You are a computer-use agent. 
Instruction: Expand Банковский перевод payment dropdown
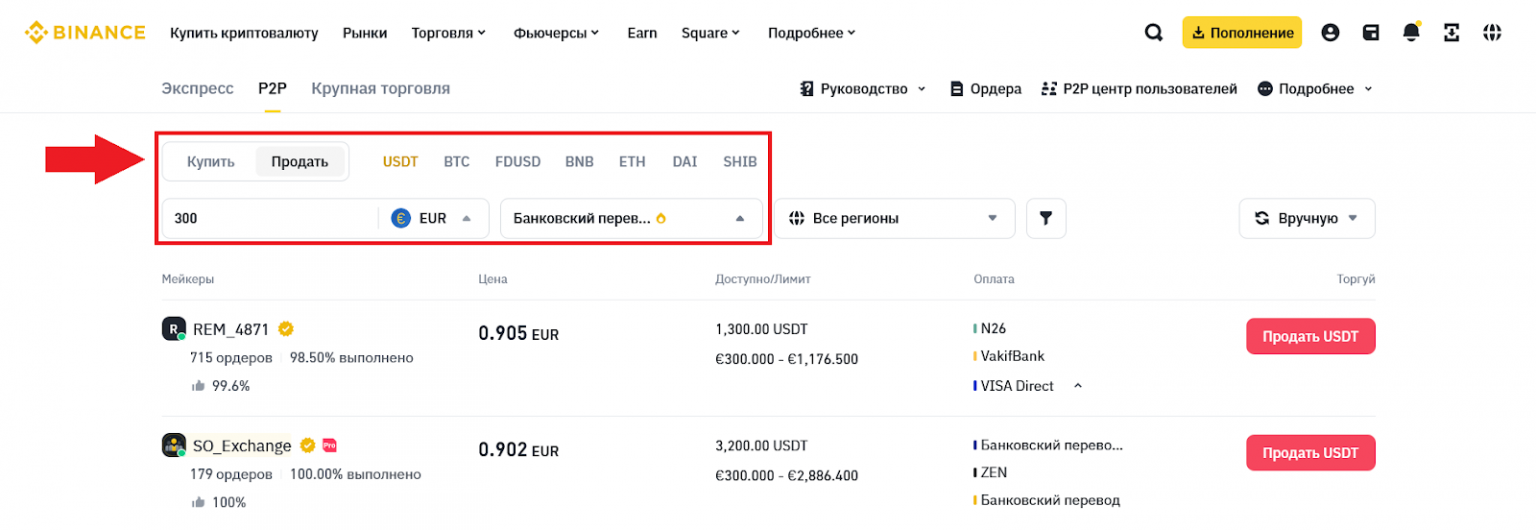(x=630, y=218)
